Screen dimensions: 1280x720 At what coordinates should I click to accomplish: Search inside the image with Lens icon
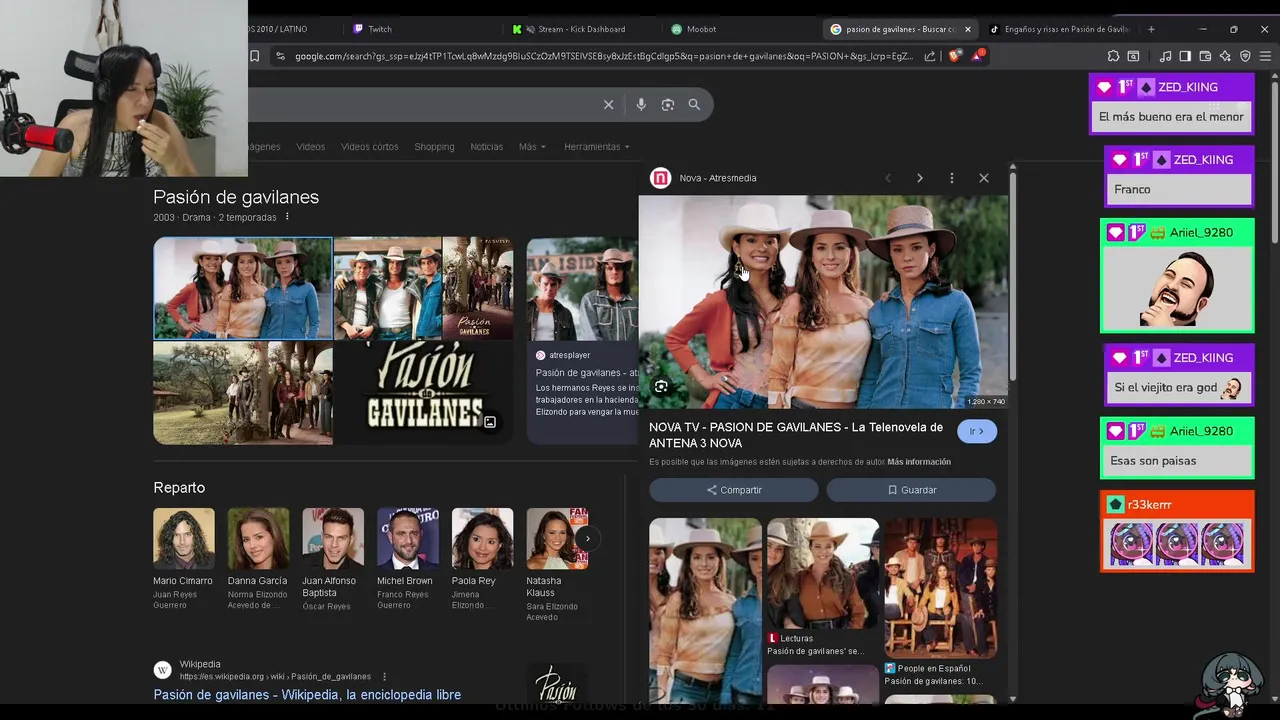coord(661,387)
